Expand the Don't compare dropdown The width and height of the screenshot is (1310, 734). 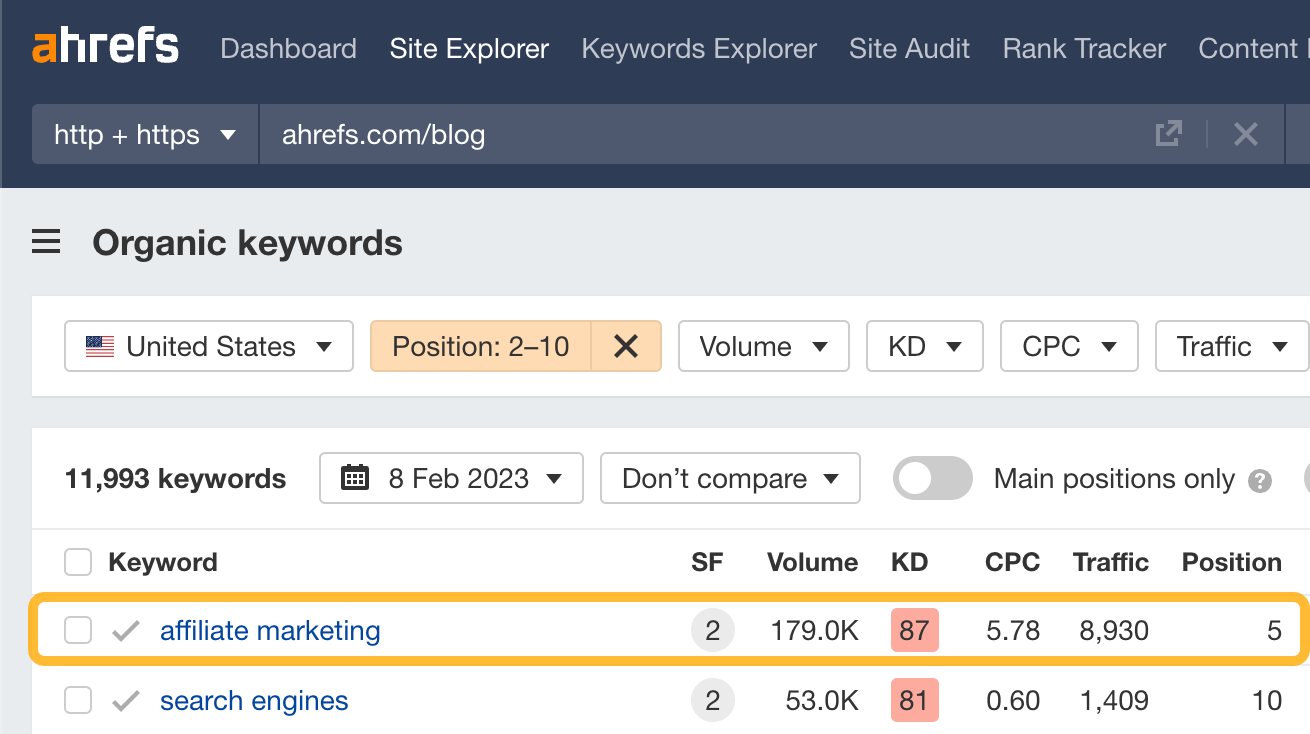(730, 478)
